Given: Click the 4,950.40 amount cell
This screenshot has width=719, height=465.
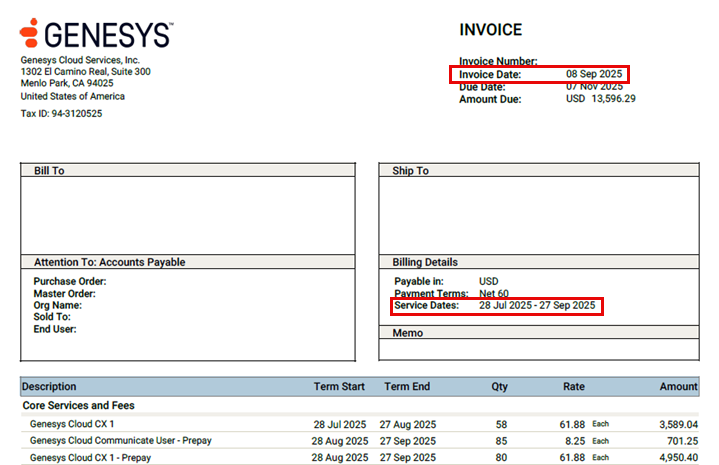Looking at the screenshot, I should pos(672,457).
